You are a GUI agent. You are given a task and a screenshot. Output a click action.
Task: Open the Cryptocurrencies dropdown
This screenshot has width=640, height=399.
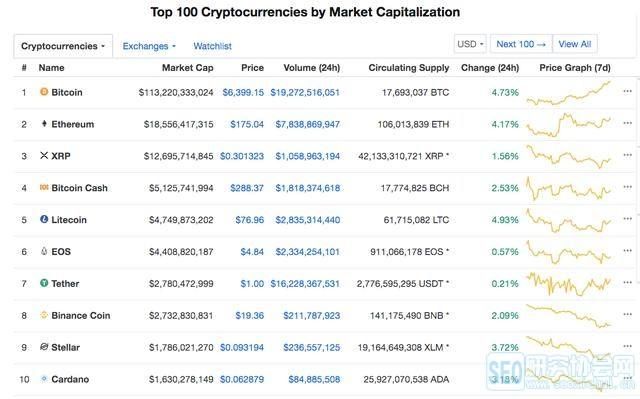tap(63, 46)
